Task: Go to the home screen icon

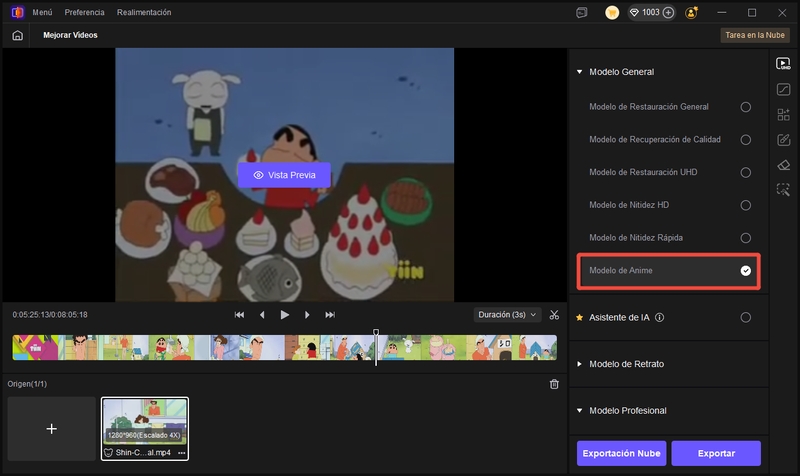Action: [17, 35]
